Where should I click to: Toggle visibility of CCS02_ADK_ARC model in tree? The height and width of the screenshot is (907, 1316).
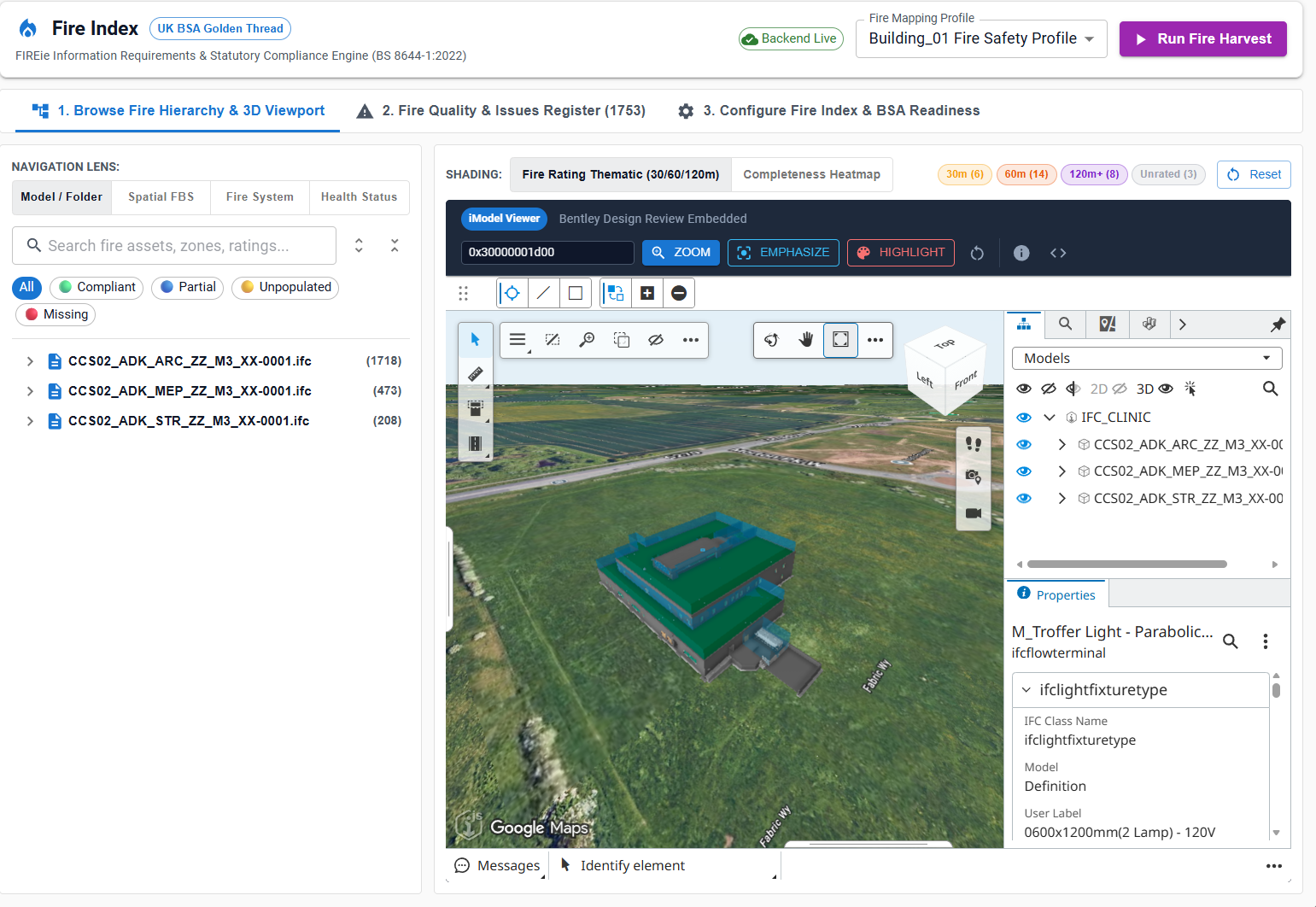click(x=1024, y=445)
